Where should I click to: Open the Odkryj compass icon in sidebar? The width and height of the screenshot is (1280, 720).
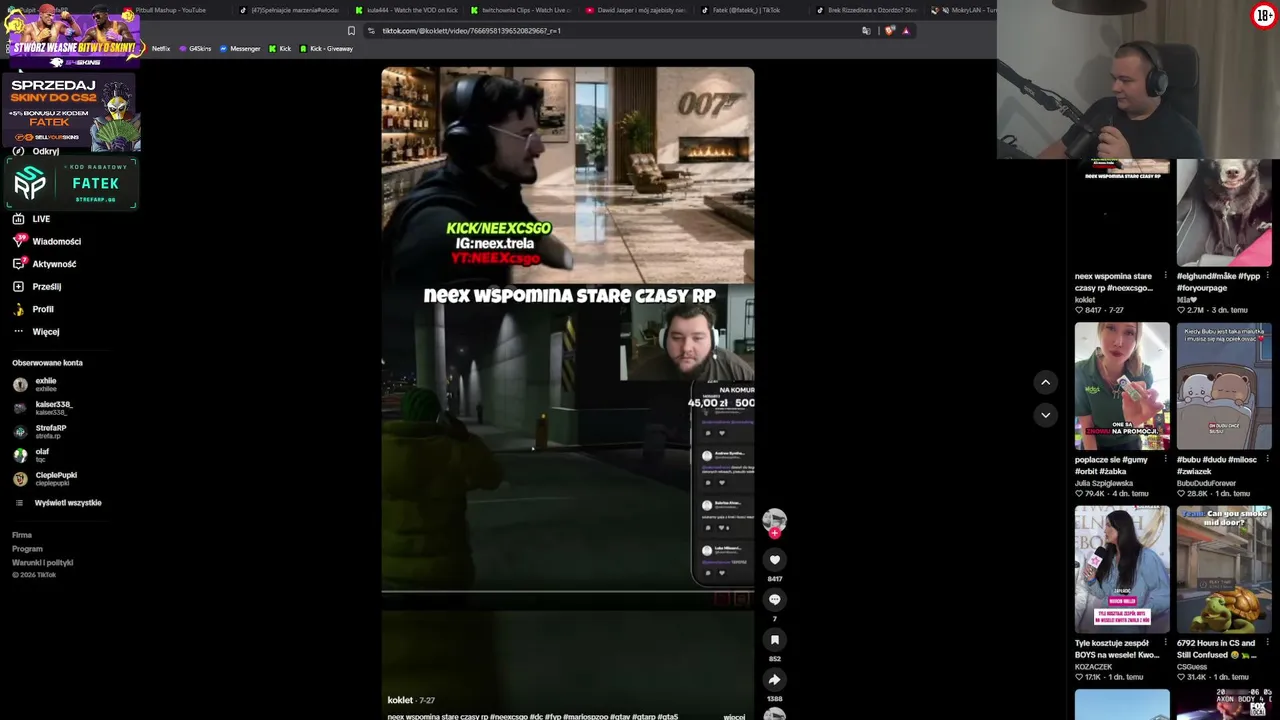[18, 151]
